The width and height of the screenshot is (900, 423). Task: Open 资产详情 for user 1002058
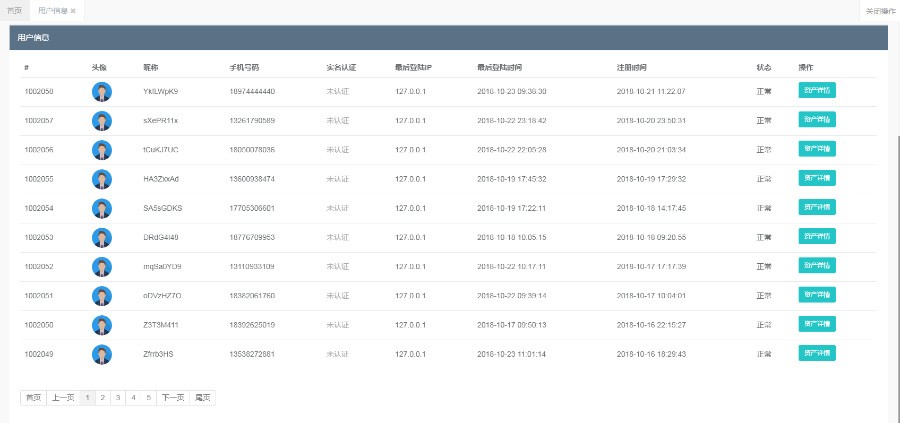click(x=816, y=90)
